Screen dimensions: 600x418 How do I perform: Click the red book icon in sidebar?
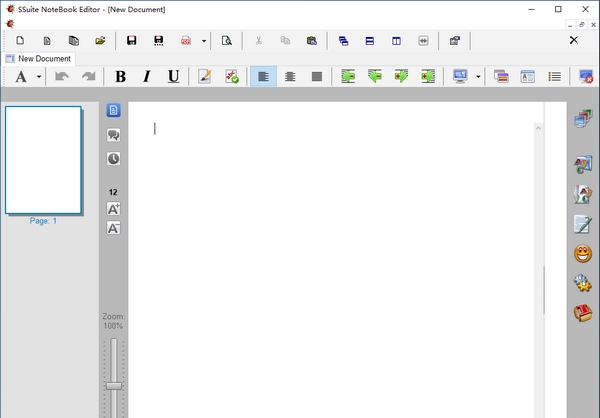pyautogui.click(x=583, y=313)
